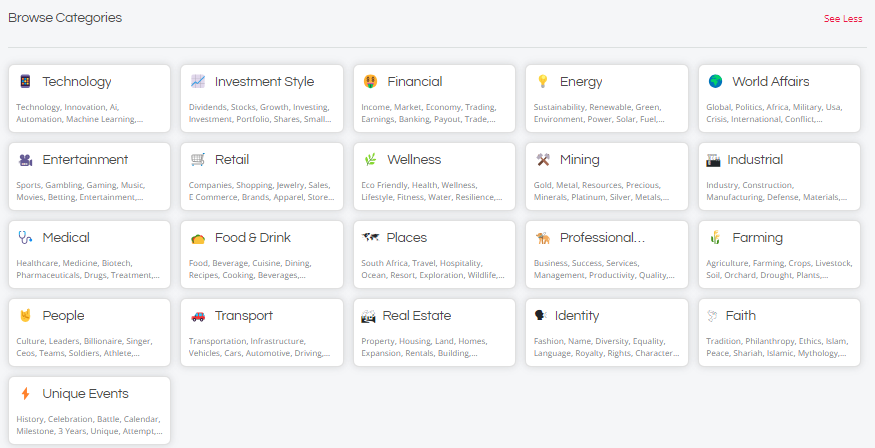
Task: Open the Industrial category title
Action: [755, 160]
